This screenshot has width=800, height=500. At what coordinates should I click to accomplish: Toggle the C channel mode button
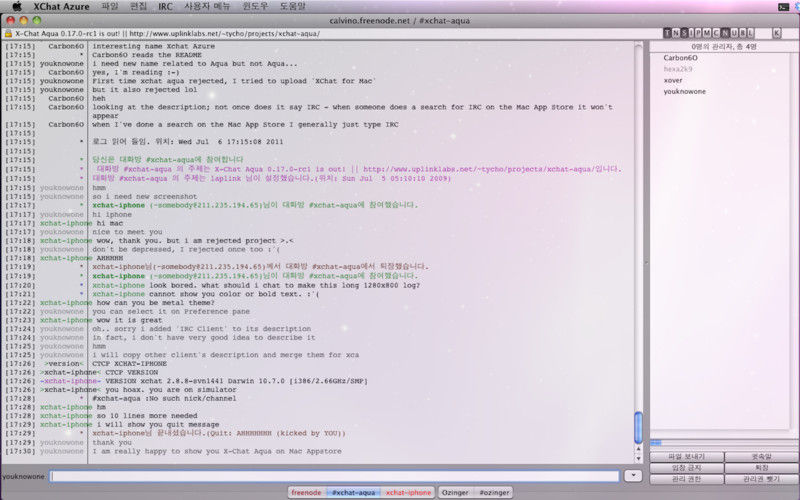tap(716, 33)
